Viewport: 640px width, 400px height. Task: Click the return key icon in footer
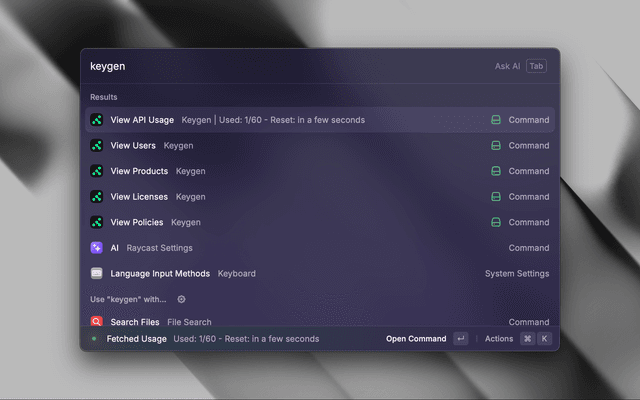(460, 339)
